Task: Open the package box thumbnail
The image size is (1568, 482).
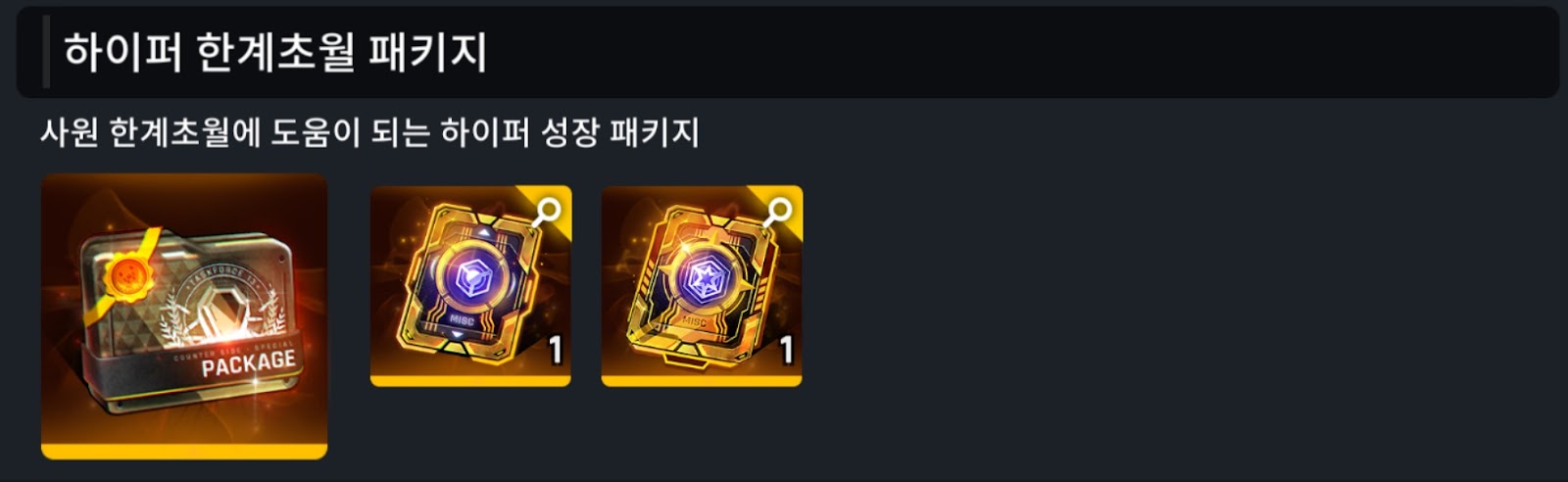Action: (184, 316)
